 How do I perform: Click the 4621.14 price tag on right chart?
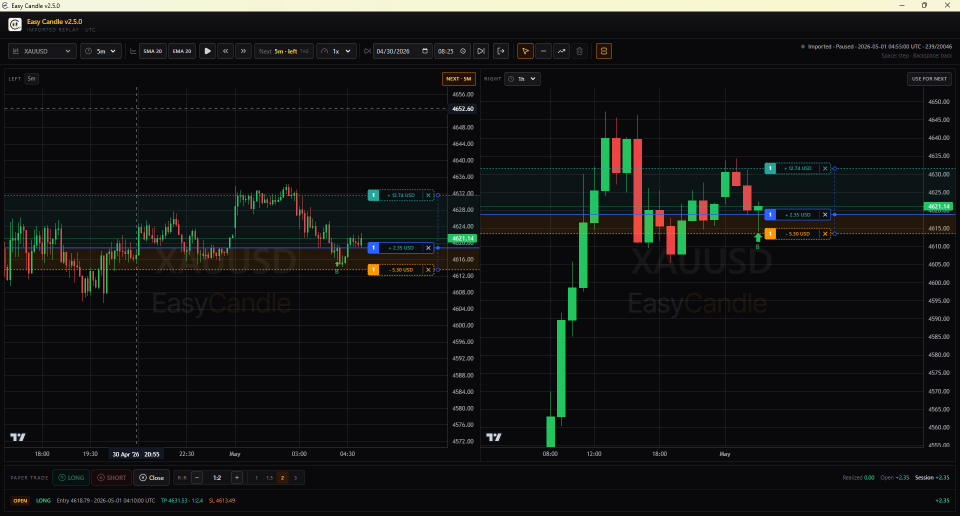pos(939,206)
